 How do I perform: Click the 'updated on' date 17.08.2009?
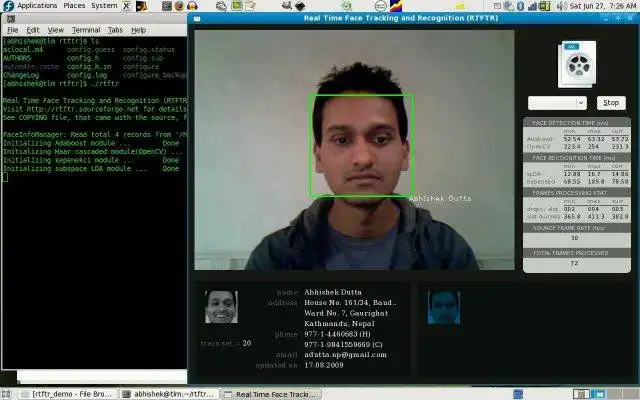324,365
